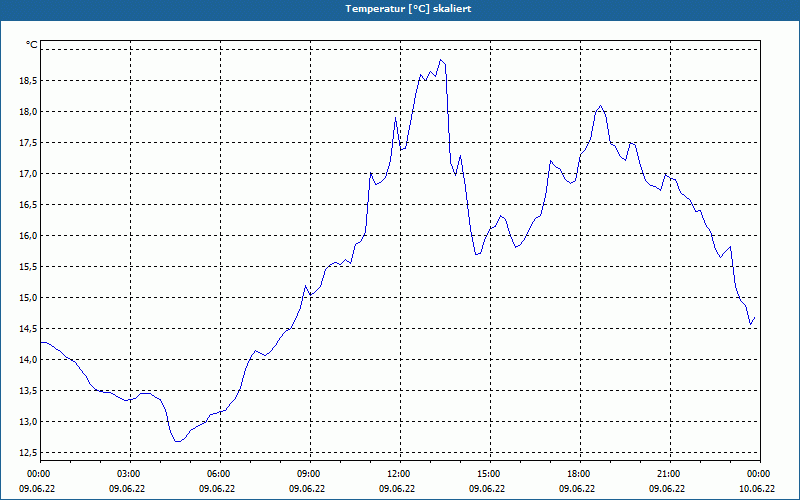Select the 06:00 x-axis time label
This screenshot has height=500, width=800.
(x=217, y=474)
